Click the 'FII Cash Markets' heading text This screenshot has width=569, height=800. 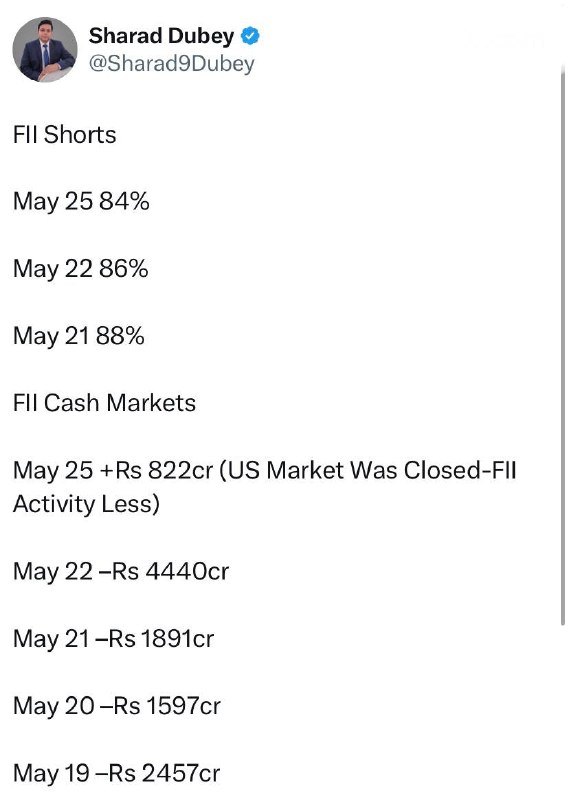[x=105, y=403]
